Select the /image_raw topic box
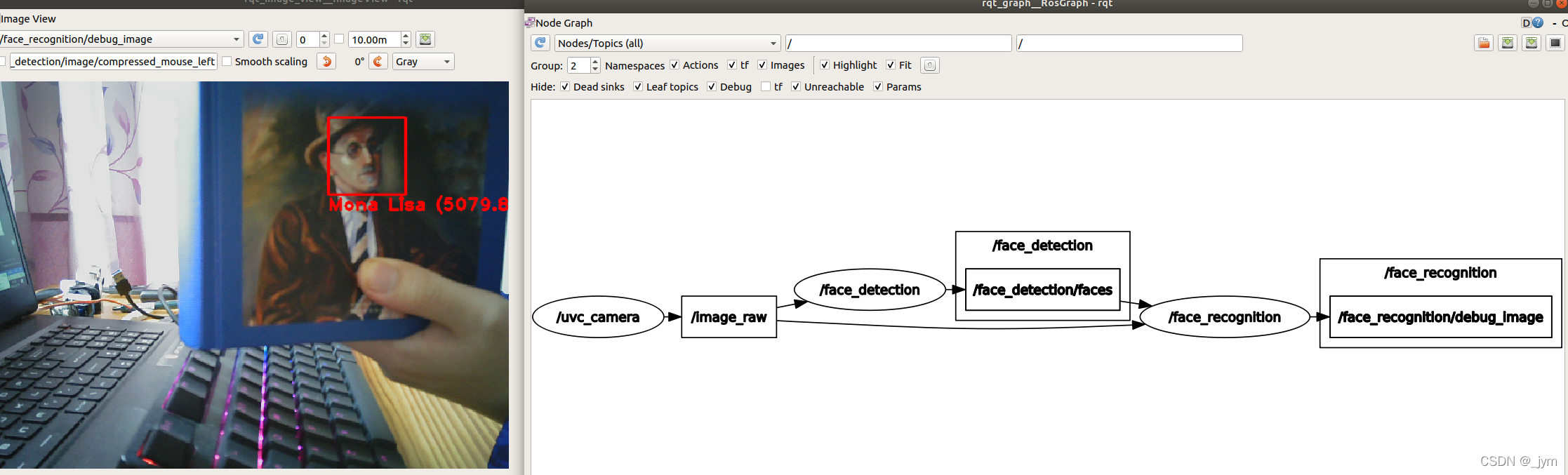 [x=729, y=317]
